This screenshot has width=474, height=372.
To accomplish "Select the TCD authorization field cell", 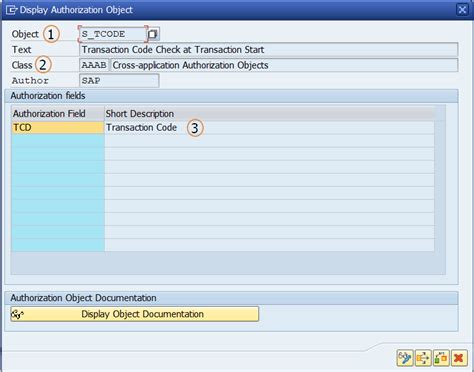I will click(58, 127).
